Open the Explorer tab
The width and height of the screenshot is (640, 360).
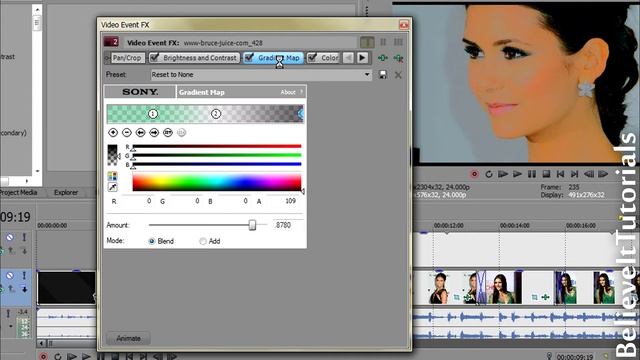[x=66, y=192]
